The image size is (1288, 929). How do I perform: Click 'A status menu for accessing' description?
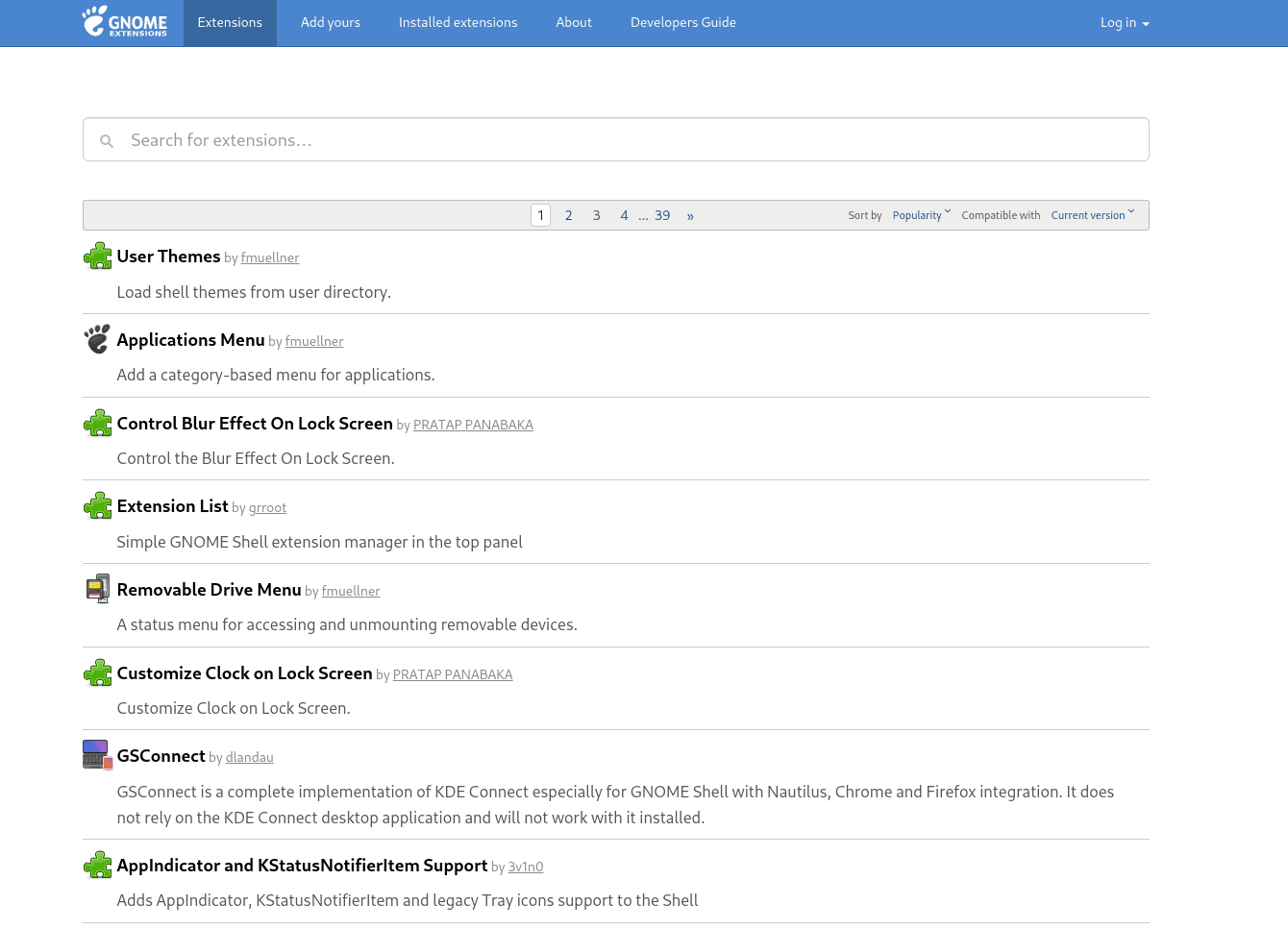[x=347, y=624]
